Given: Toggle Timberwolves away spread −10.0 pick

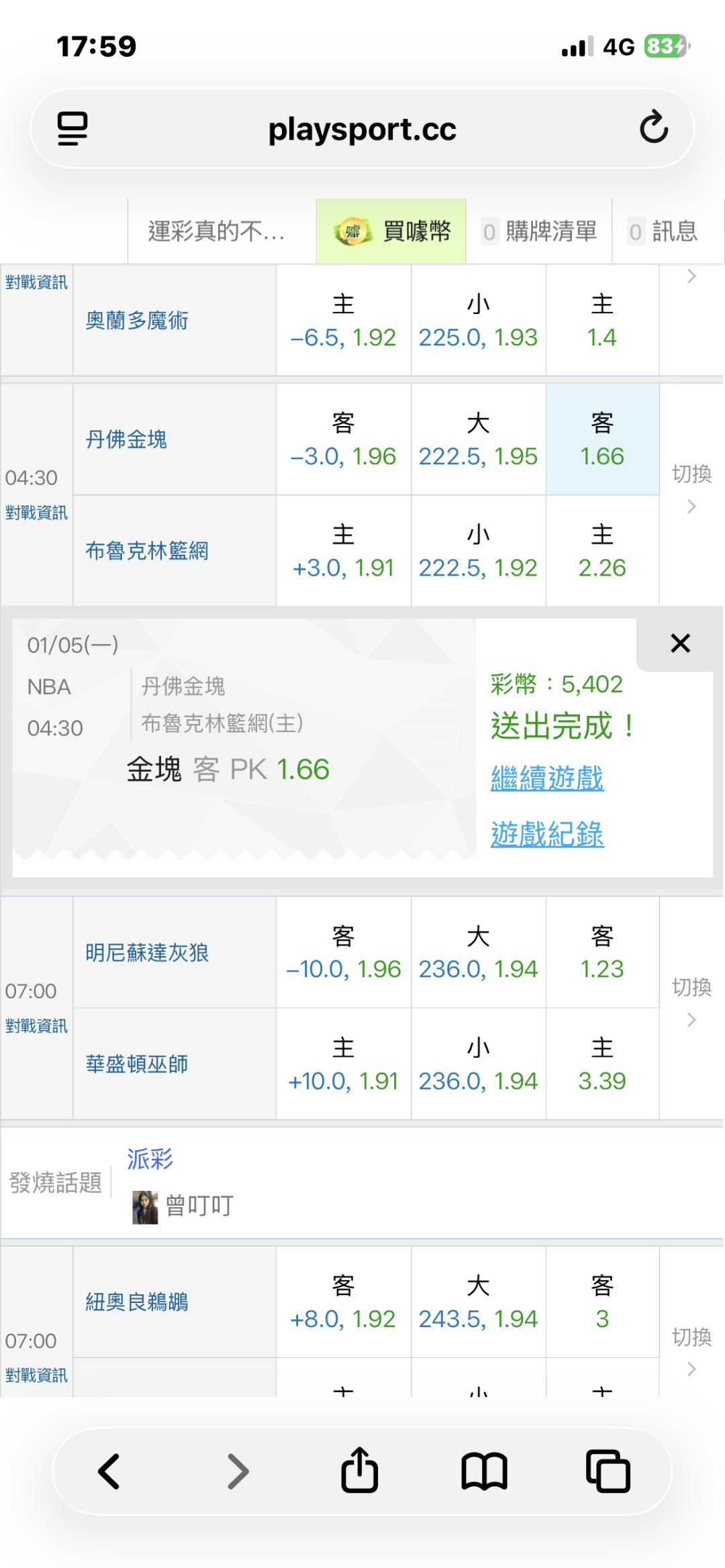Looking at the screenshot, I should (x=343, y=953).
